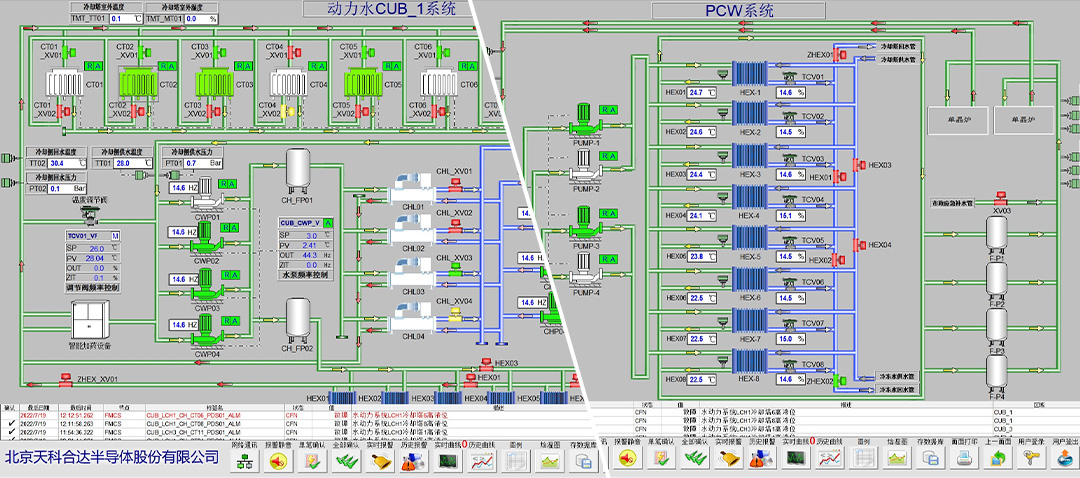Click the 网络通讯 network communication icon
Screen dimensions: 1080x478
click(245, 461)
